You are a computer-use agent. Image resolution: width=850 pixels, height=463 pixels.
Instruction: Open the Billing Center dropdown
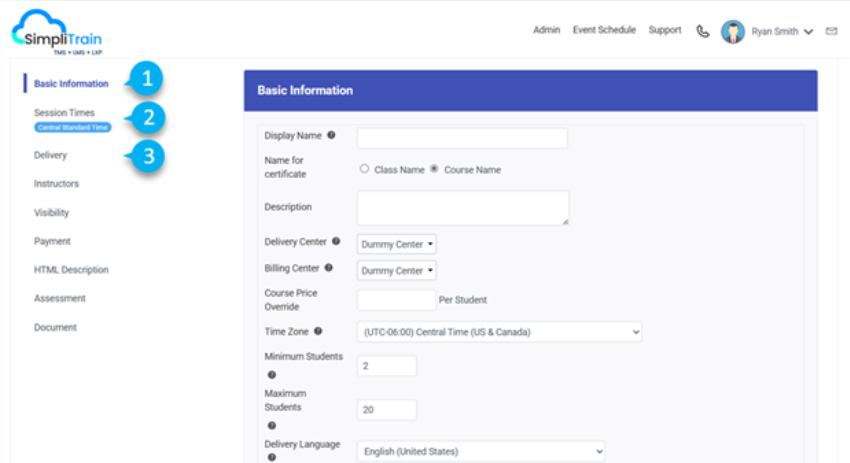pos(396,270)
